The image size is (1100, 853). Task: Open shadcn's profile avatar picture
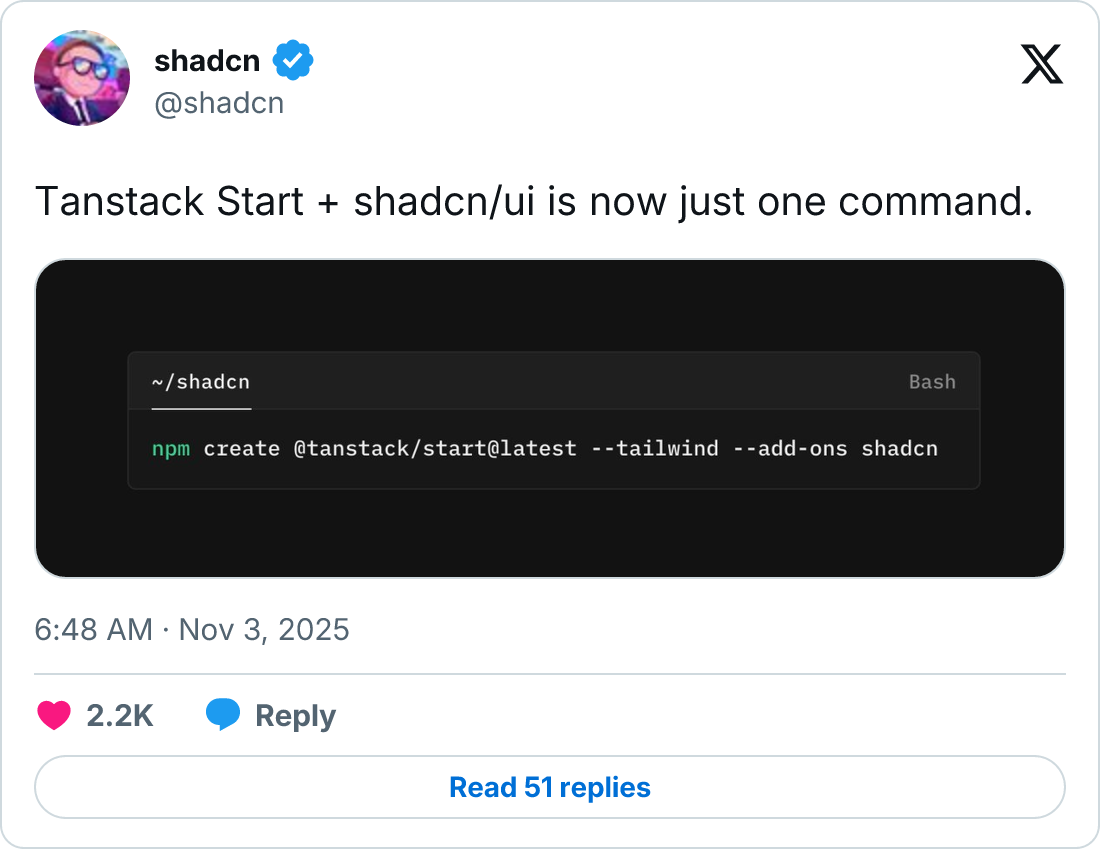tap(82, 78)
